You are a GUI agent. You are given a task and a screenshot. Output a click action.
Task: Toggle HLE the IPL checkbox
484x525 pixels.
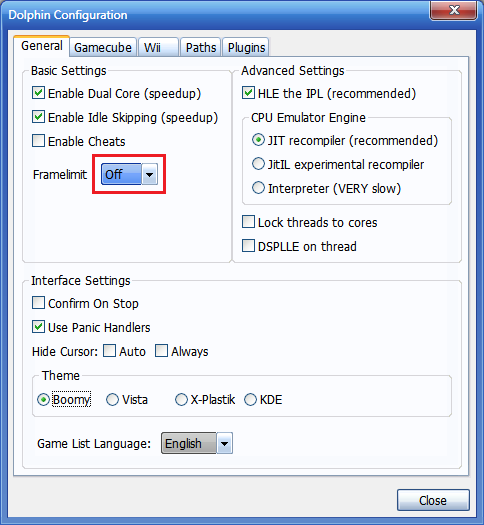point(248,93)
